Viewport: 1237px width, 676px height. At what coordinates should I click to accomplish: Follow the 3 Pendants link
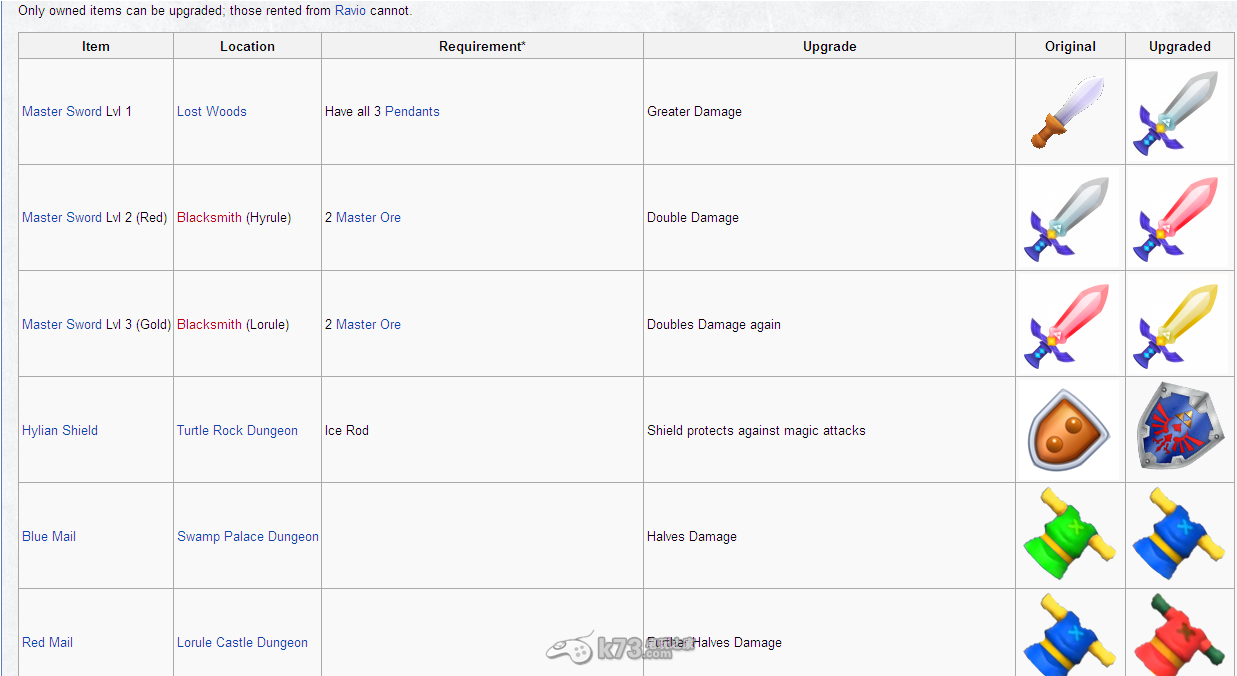[x=406, y=112]
